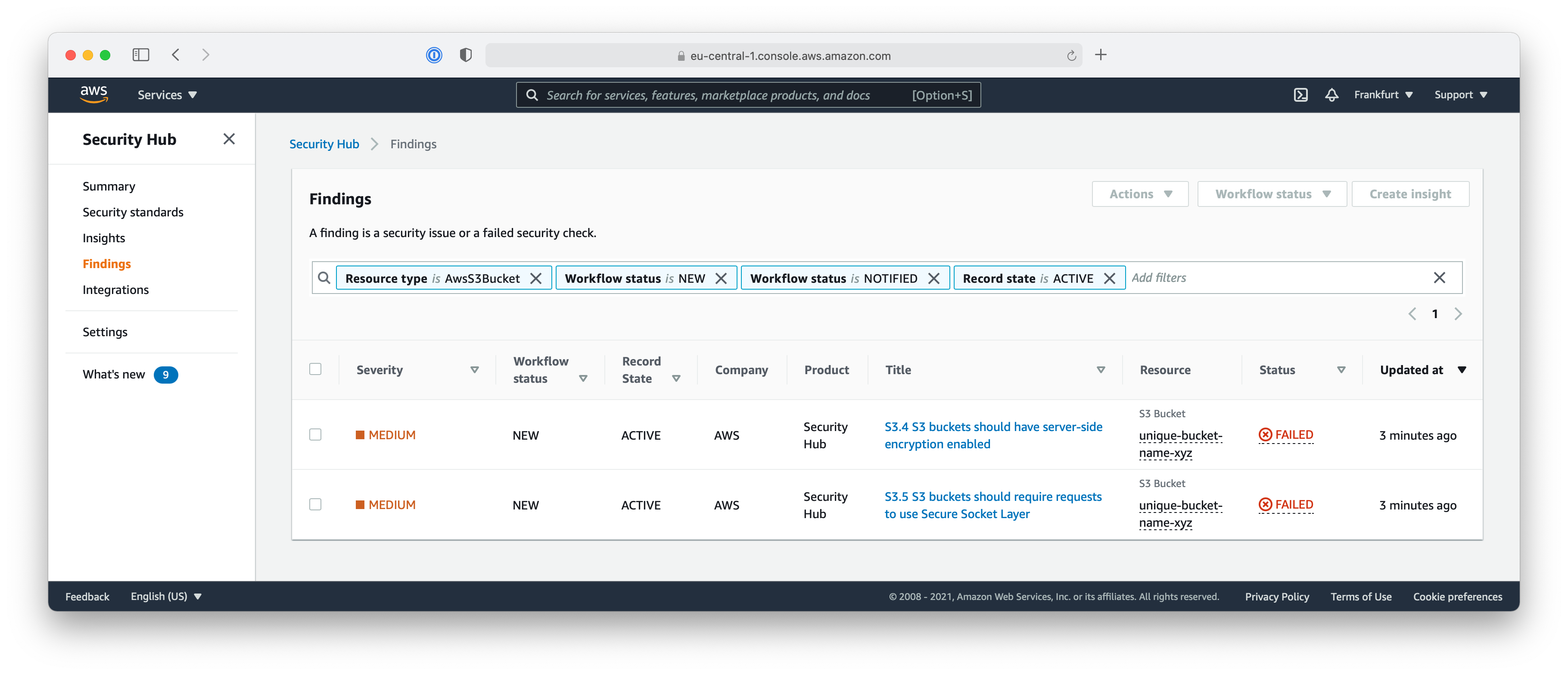
Task: Toggle the row checkbox for S3.5 finding
Action: 316,504
